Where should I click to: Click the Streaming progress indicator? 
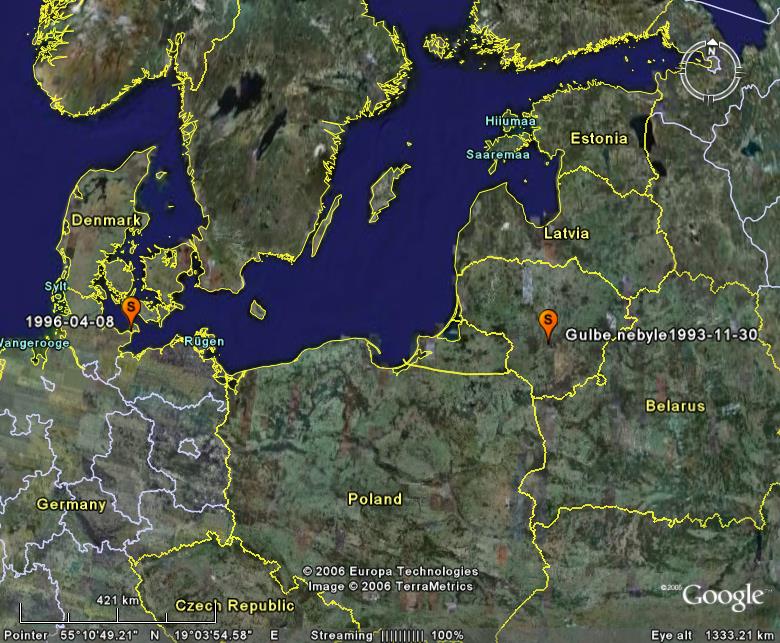[x=386, y=635]
